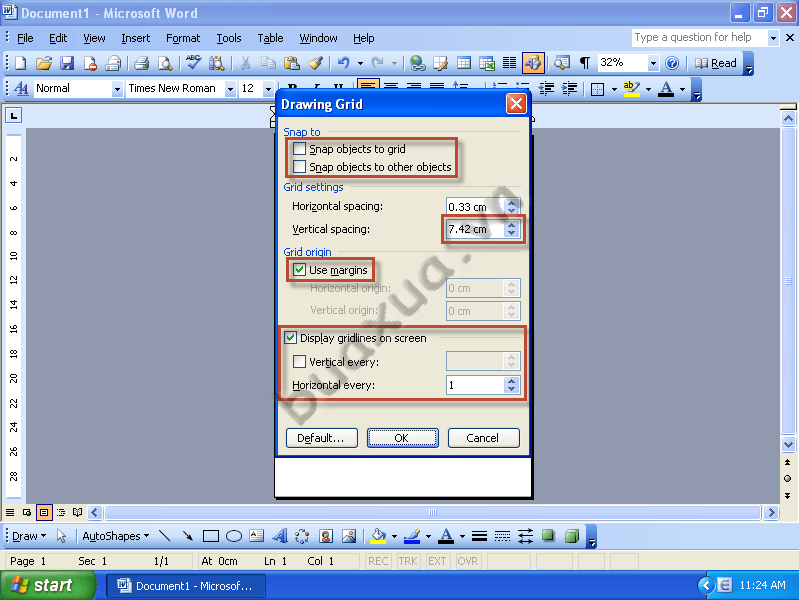Insert WordArt from Drawing toolbar
This screenshot has height=600, width=799.
click(x=279, y=536)
